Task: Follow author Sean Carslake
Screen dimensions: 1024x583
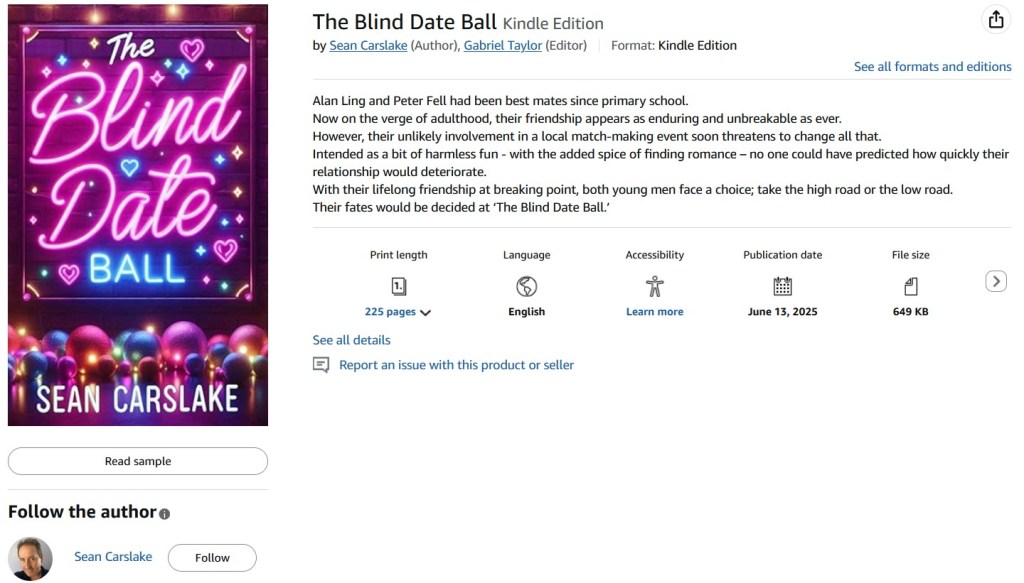Action: click(212, 558)
